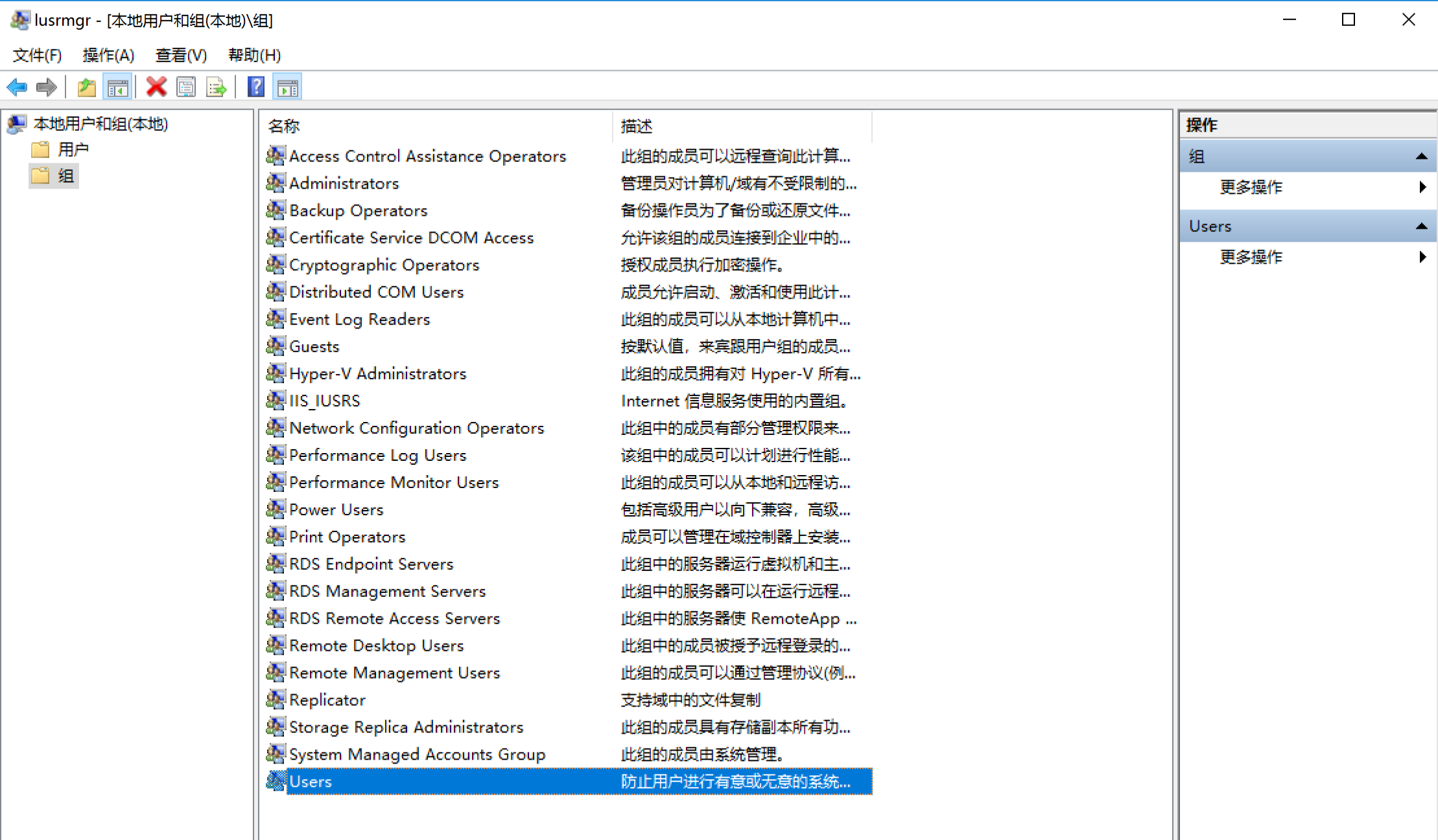Open the 文件(F) menu
Screen dimensions: 1438x840
[x=37, y=55]
